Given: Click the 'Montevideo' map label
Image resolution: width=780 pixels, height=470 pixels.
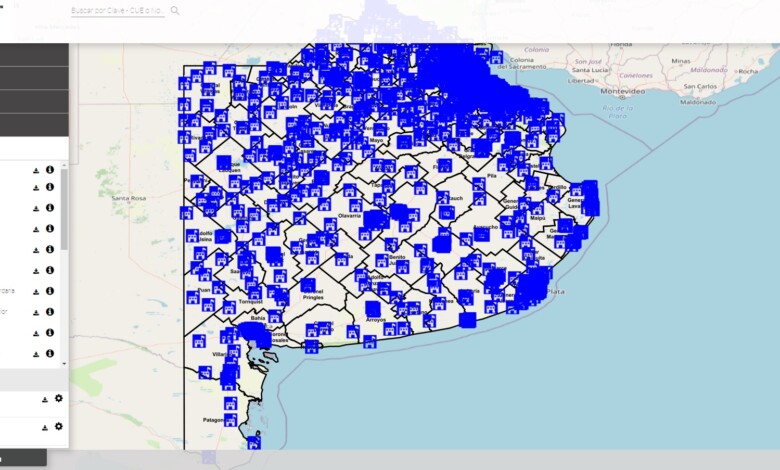Looking at the screenshot, I should pyautogui.click(x=623, y=92).
